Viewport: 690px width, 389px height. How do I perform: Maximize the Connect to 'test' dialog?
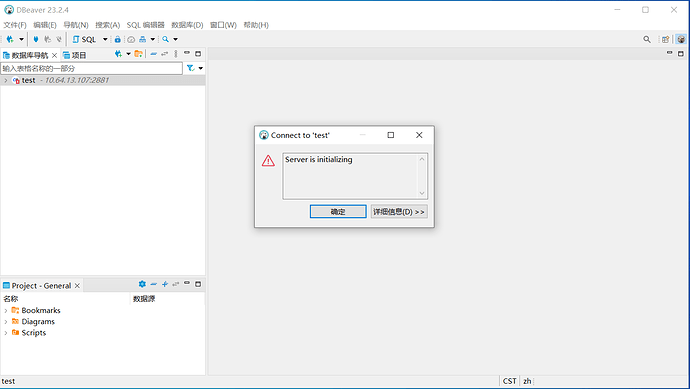click(x=390, y=135)
